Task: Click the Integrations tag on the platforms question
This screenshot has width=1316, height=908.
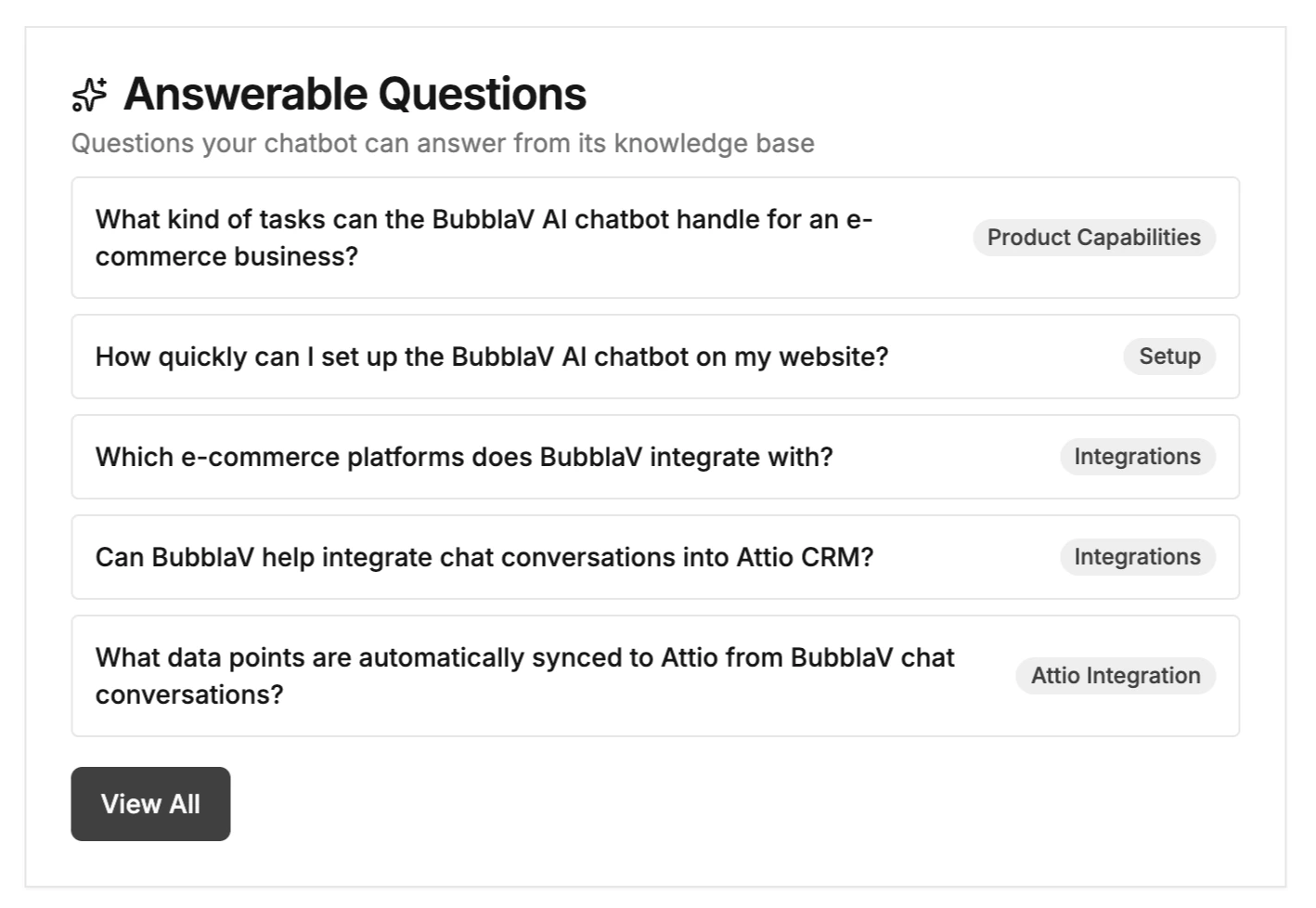Action: [x=1138, y=457]
